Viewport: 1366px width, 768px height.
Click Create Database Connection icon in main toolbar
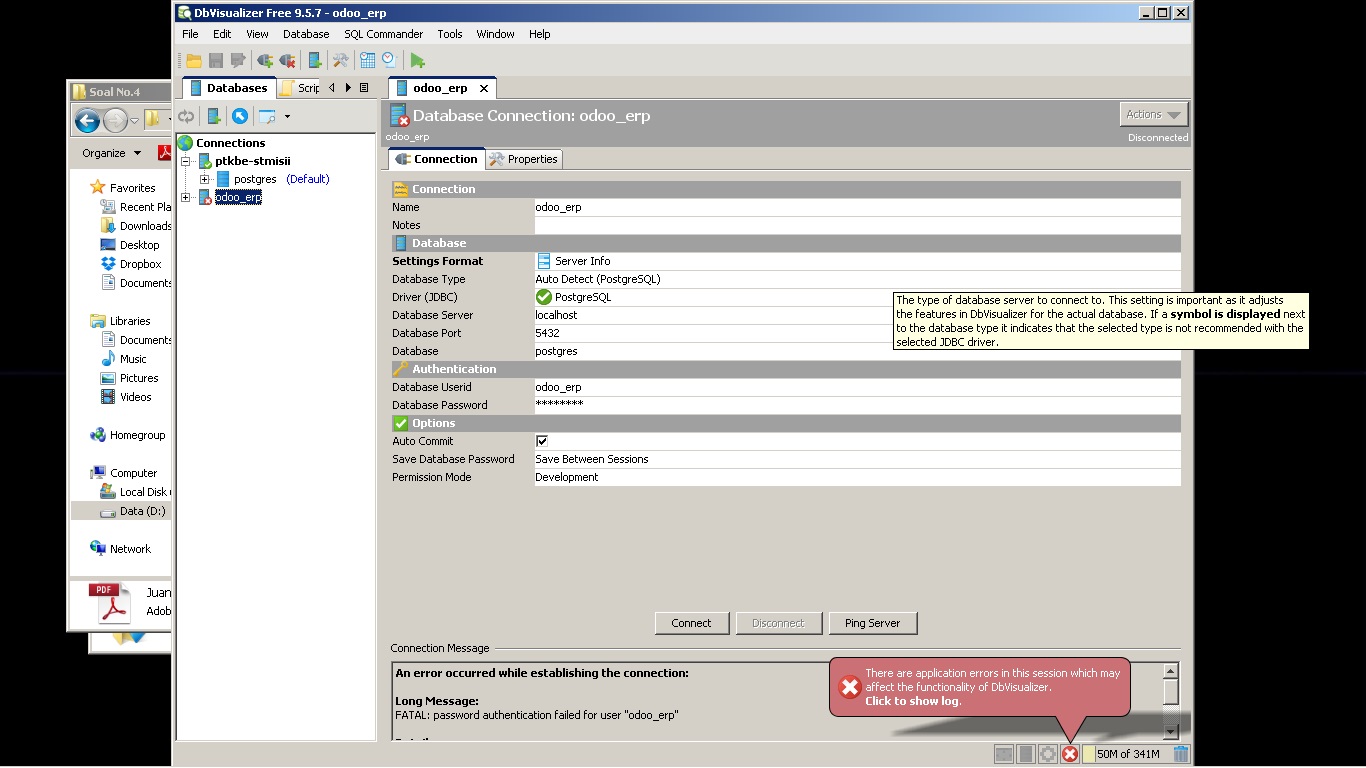click(315, 61)
